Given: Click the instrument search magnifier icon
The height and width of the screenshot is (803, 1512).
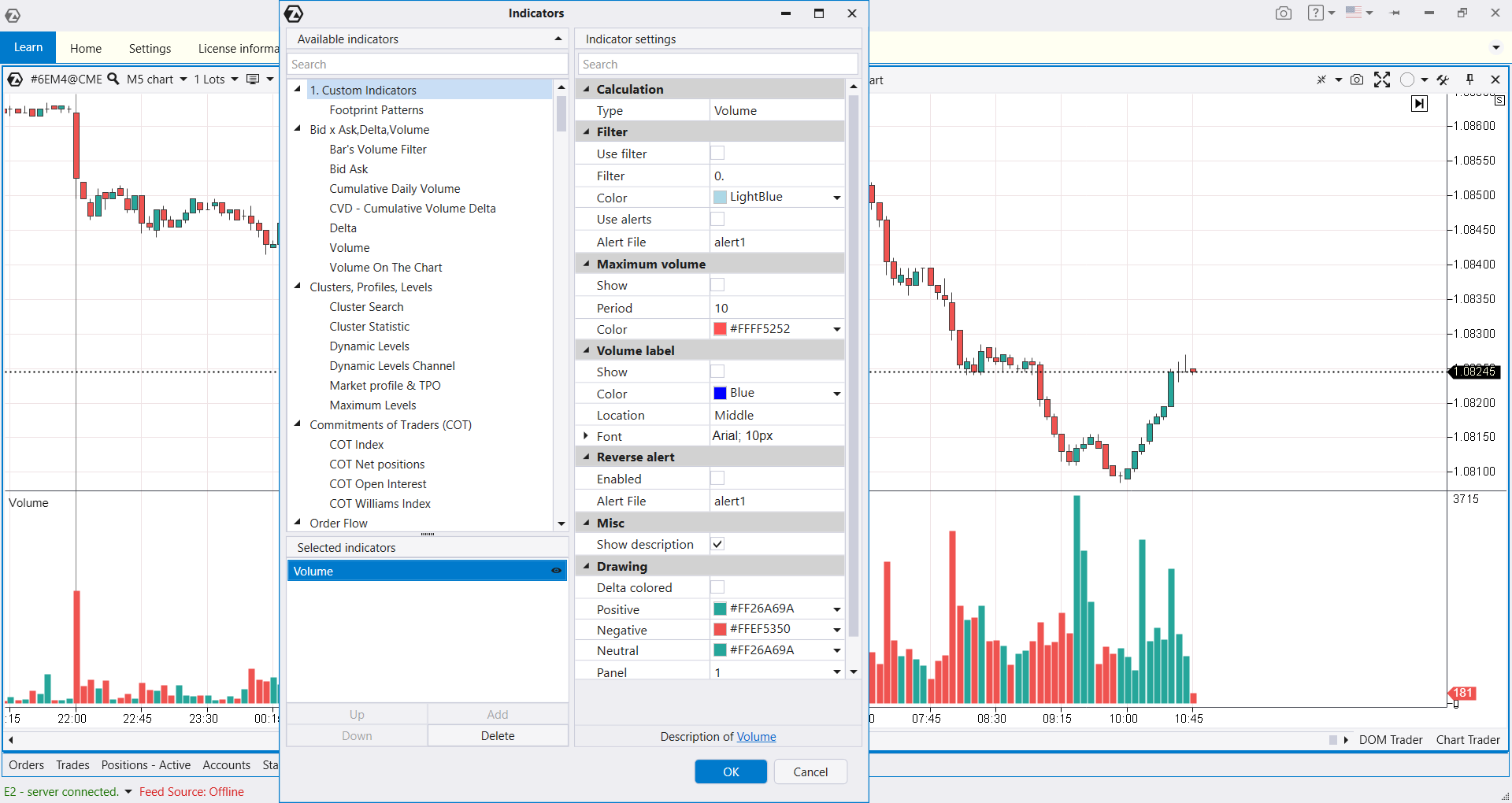Looking at the screenshot, I should pos(113,79).
